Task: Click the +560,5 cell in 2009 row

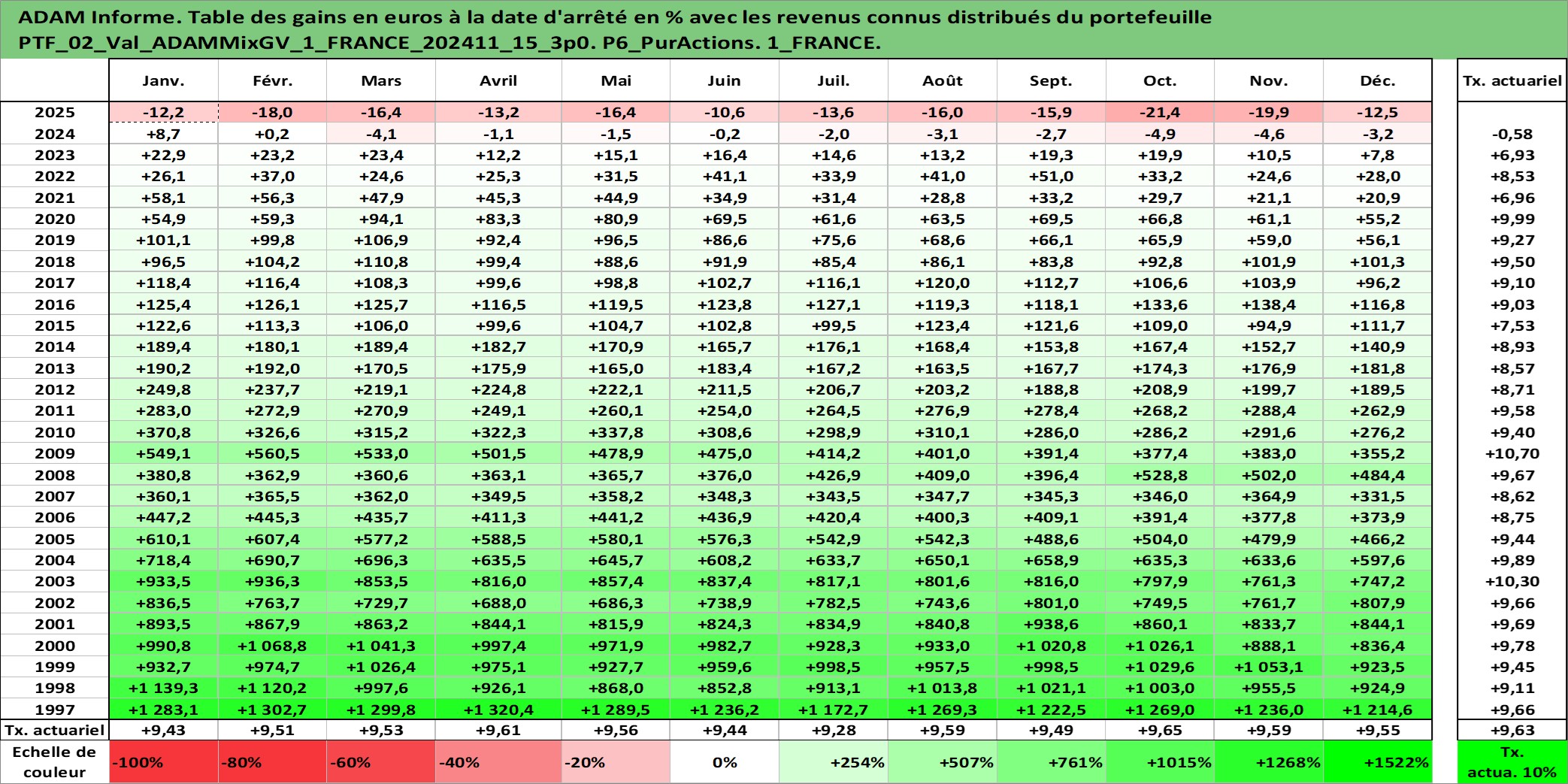Action: (272, 453)
